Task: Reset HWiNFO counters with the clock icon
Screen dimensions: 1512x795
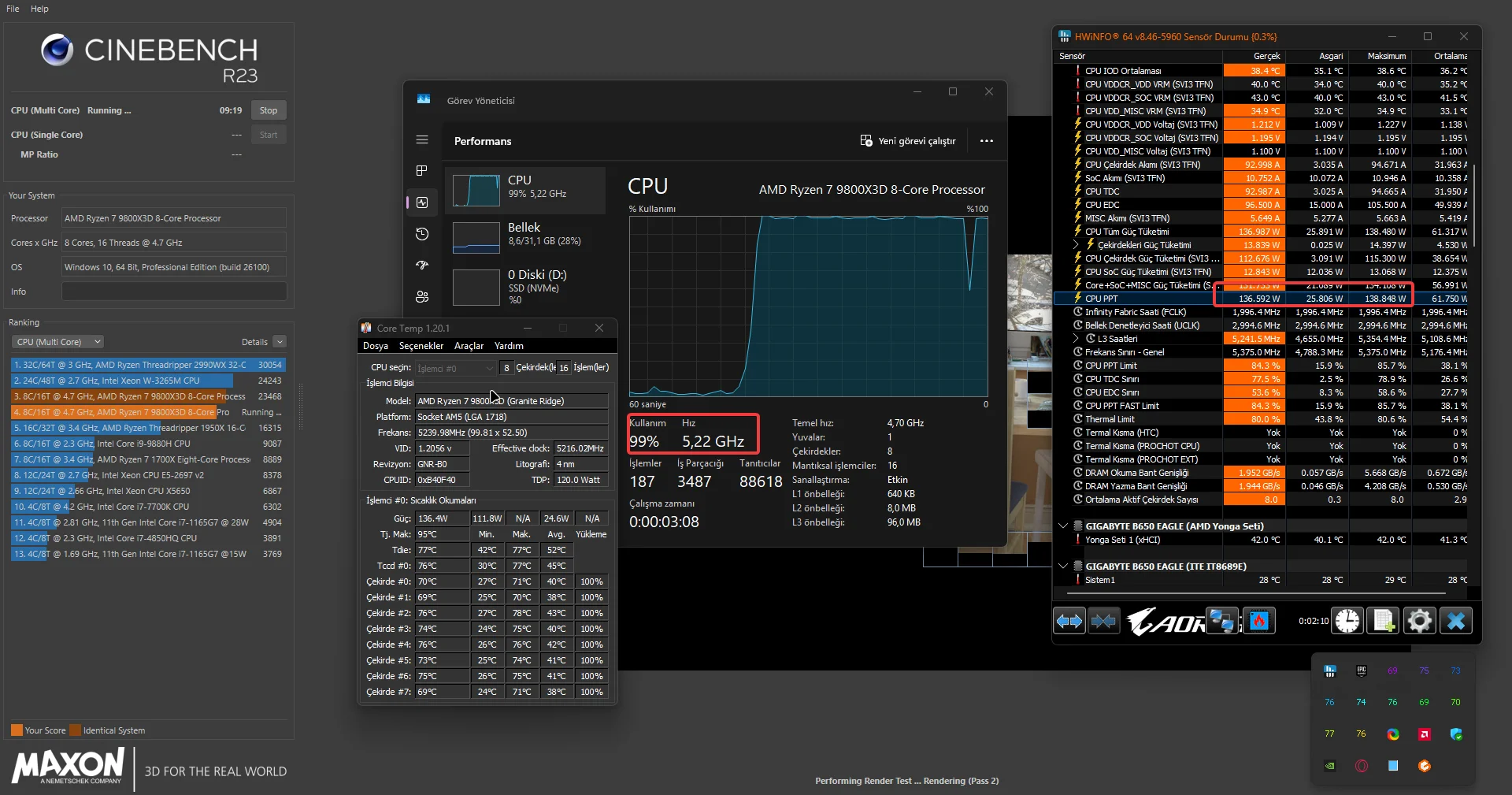Action: 1347,622
